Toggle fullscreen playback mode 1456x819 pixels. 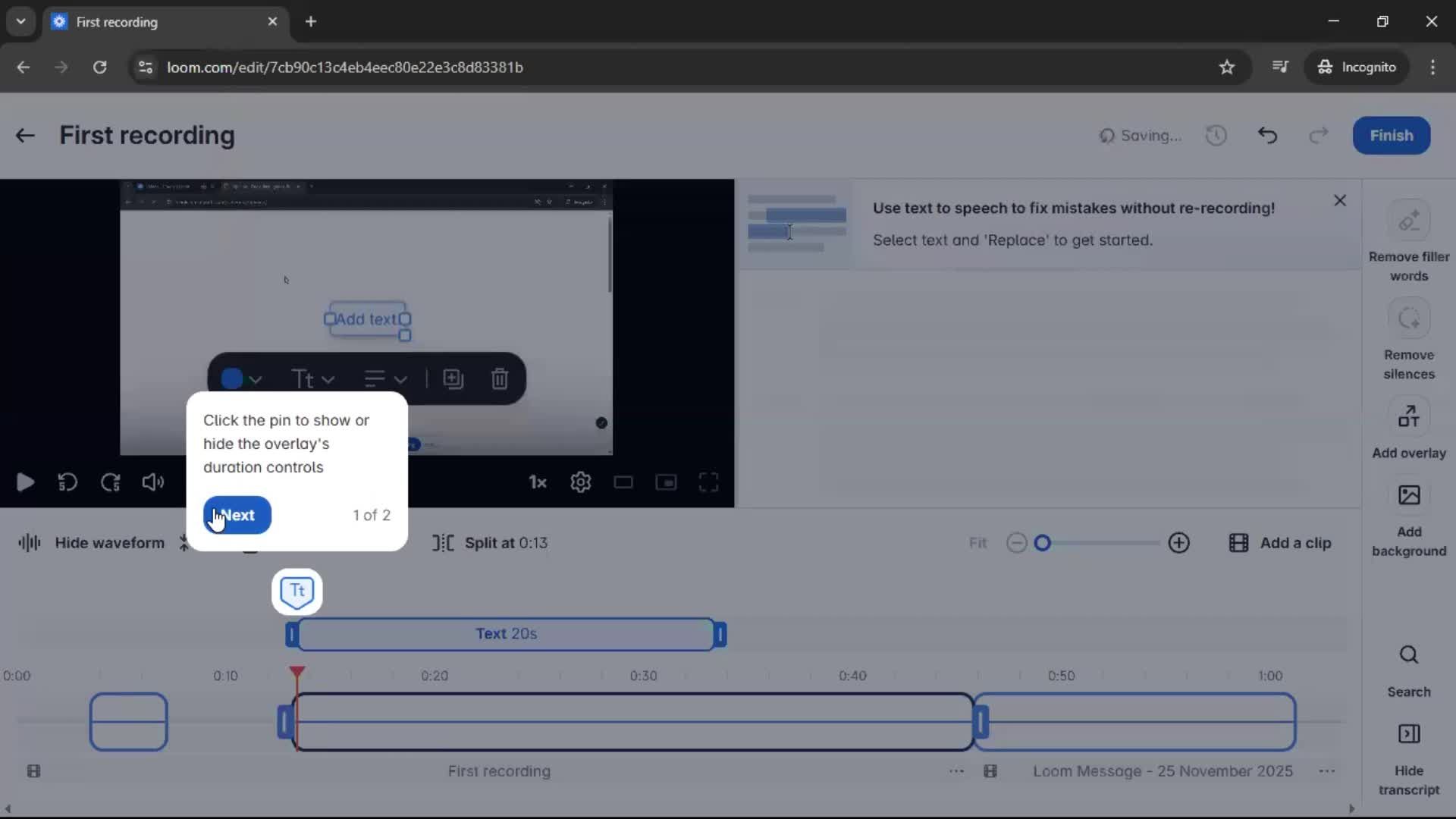[x=708, y=482]
